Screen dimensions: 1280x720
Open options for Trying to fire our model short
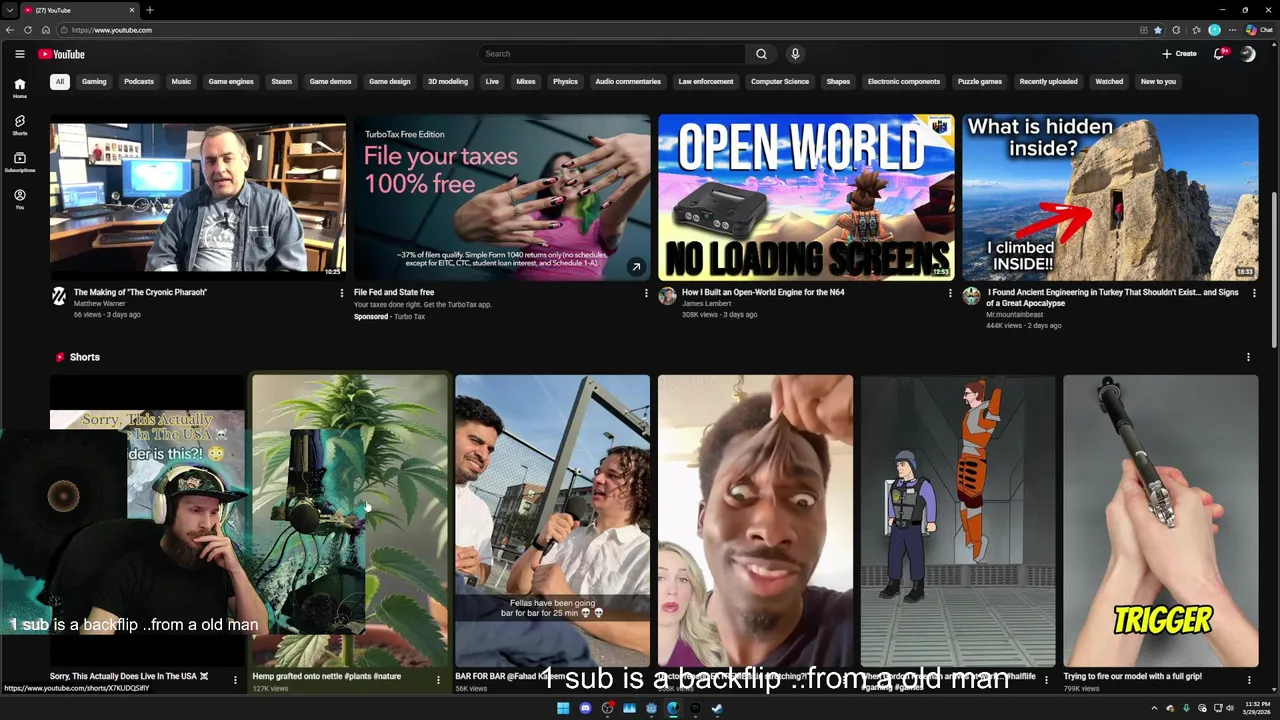click(1249, 680)
